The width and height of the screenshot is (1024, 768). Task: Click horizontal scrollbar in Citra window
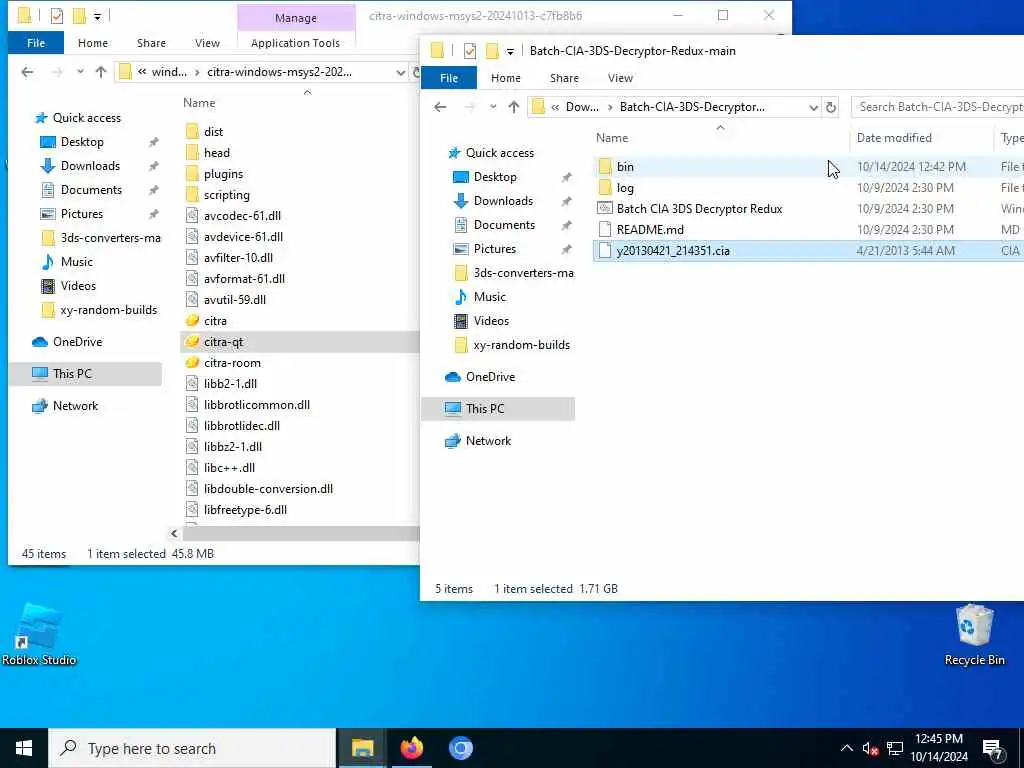300,534
